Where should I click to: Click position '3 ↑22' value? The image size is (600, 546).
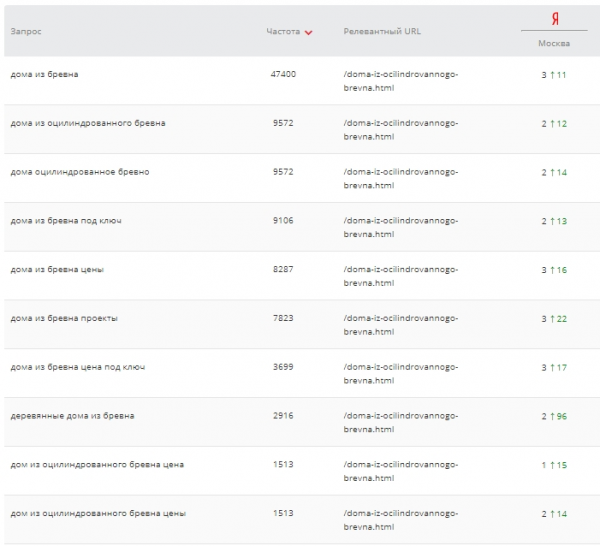[554, 319]
